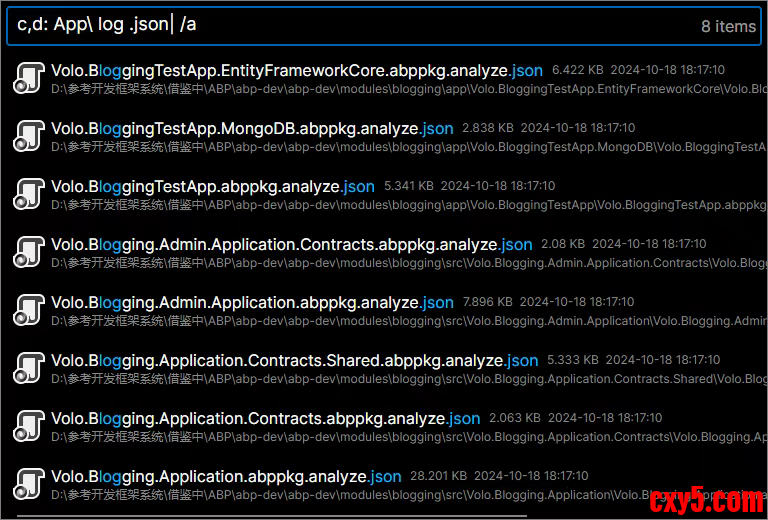Click the "8 items" result count
This screenshot has height=520, width=768.
pyautogui.click(x=728, y=27)
